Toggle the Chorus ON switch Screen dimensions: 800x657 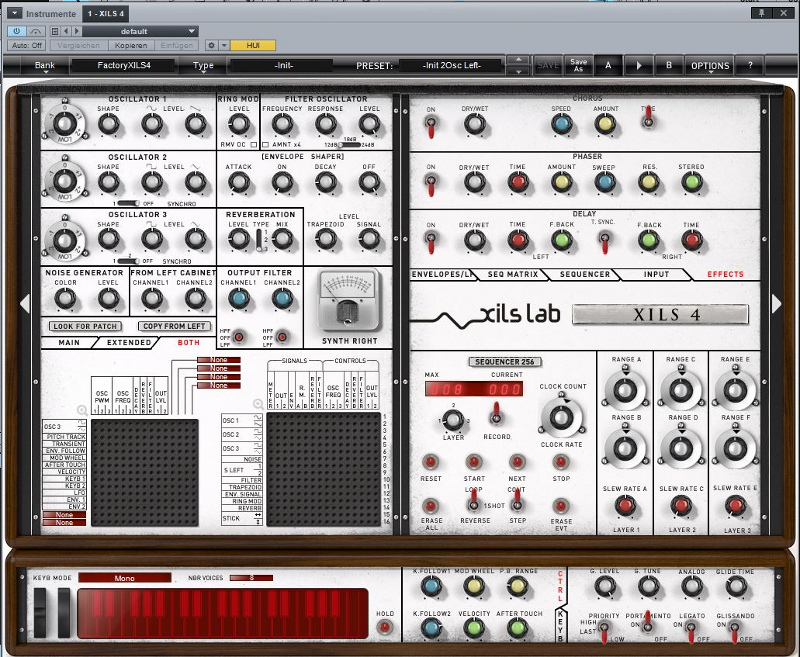click(x=431, y=125)
